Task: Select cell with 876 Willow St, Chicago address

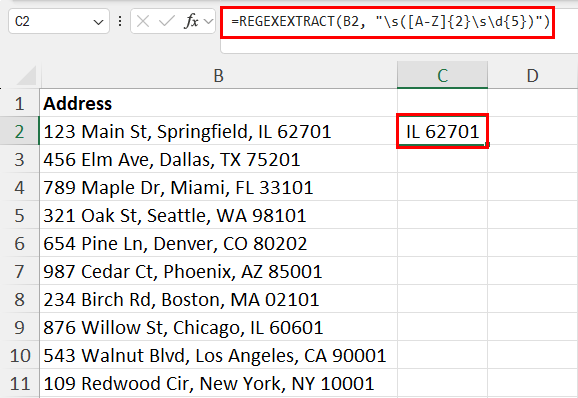Action: (219, 327)
